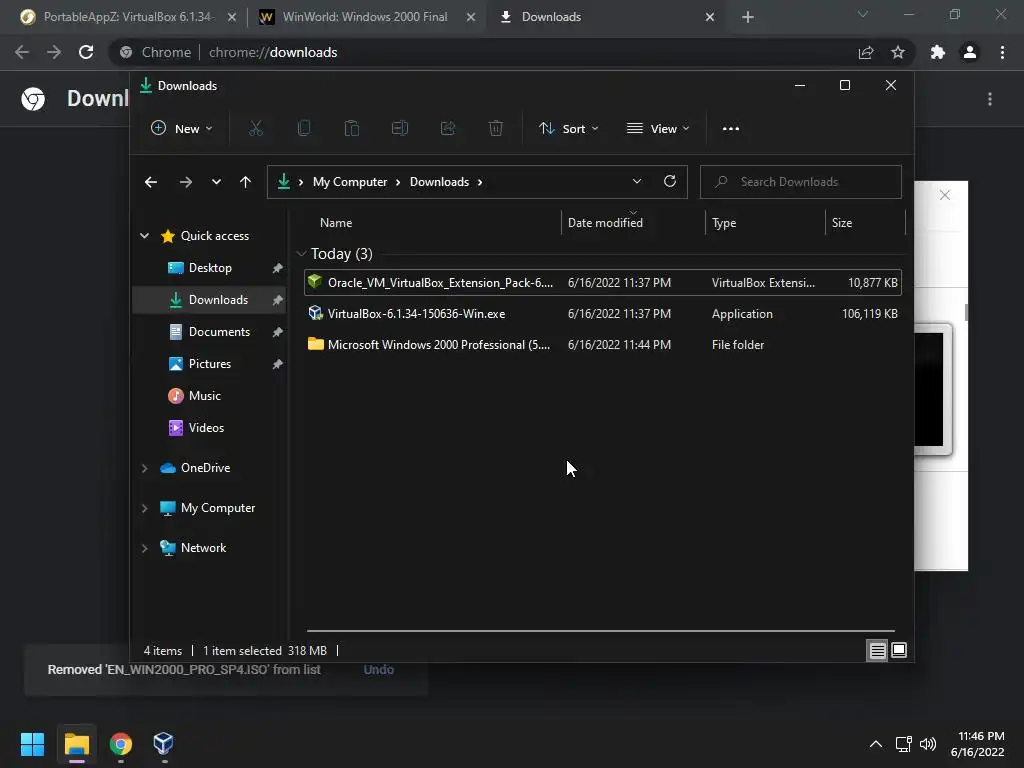Viewport: 1024px width, 768px height.
Task: Open Windows Start button on taskbar
Action: point(32,744)
